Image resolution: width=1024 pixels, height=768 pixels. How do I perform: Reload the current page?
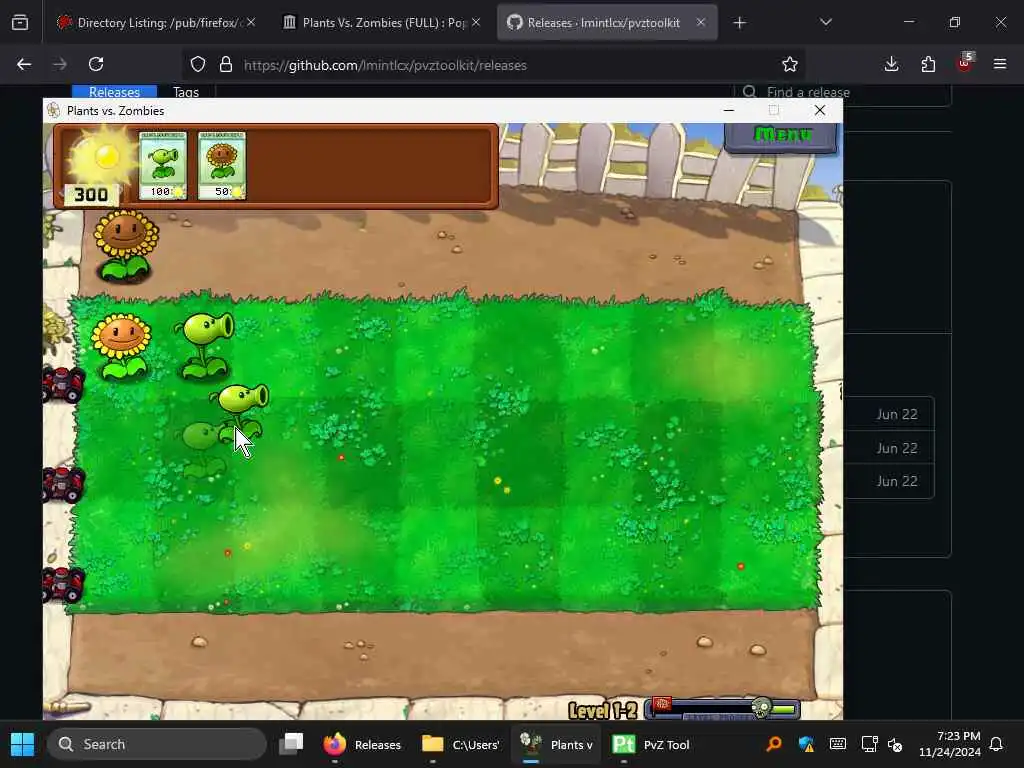point(96,64)
